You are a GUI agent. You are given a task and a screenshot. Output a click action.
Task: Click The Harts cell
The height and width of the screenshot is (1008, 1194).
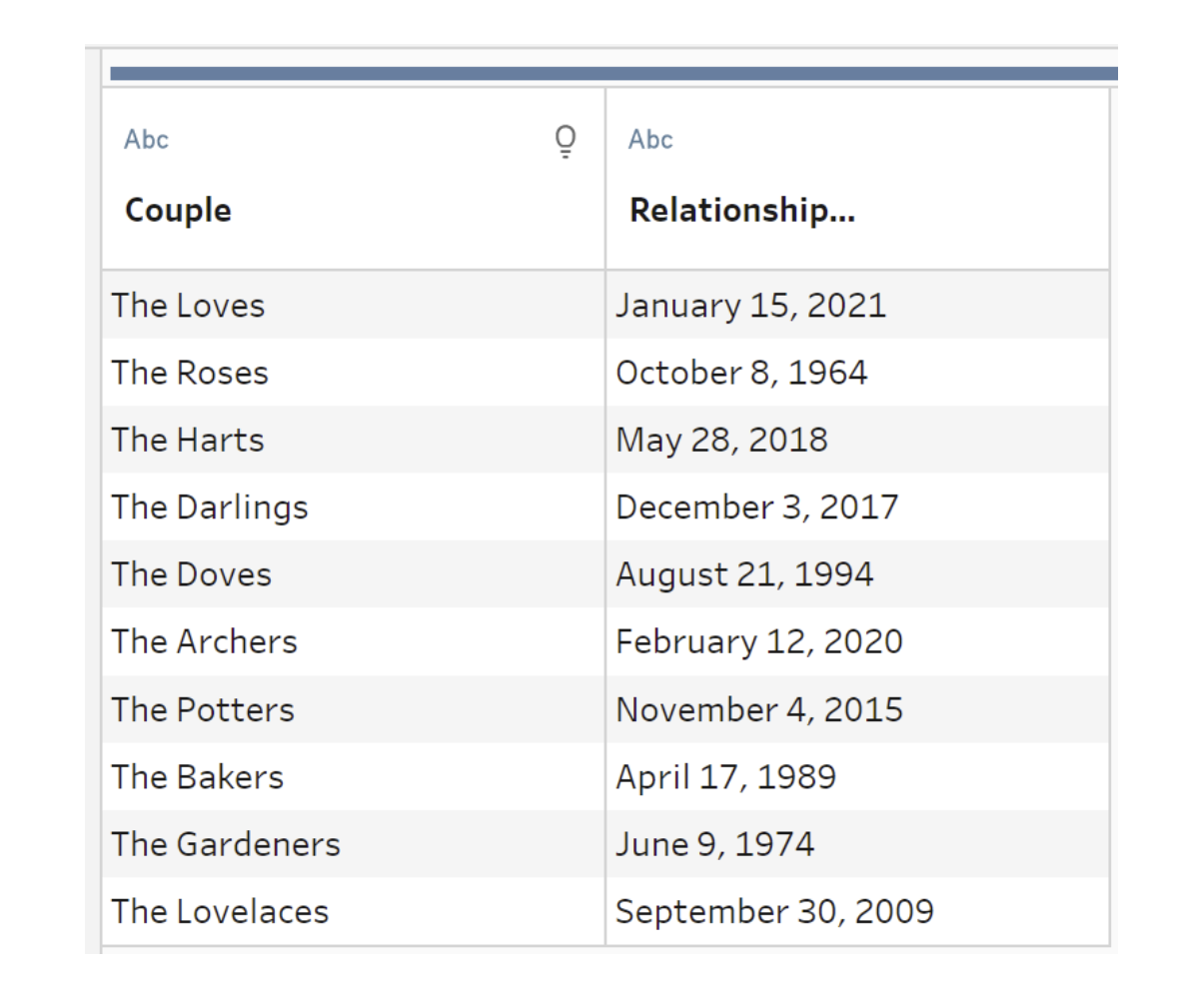[188, 440]
